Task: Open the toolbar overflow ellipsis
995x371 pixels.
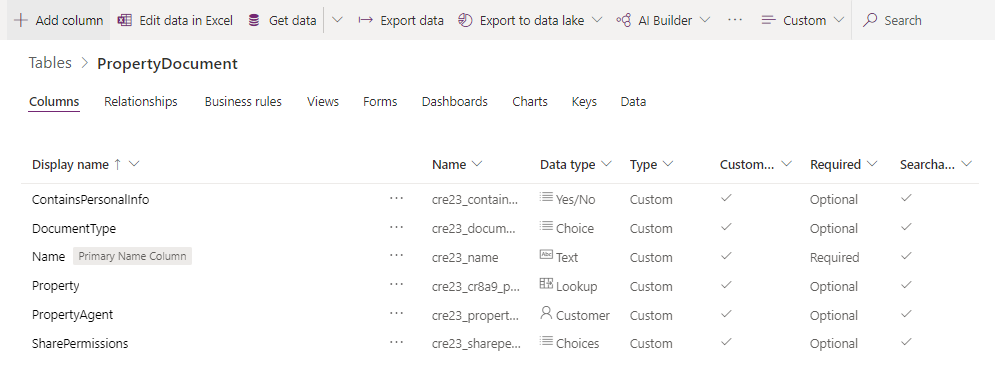Action: pyautogui.click(x=735, y=20)
